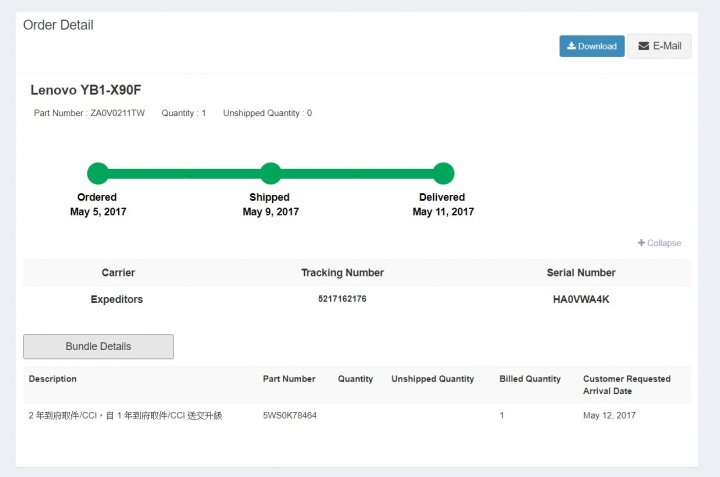Viewport: 720px width, 477px height.
Task: Click the Expeditors carrier cell
Action: click(117, 299)
